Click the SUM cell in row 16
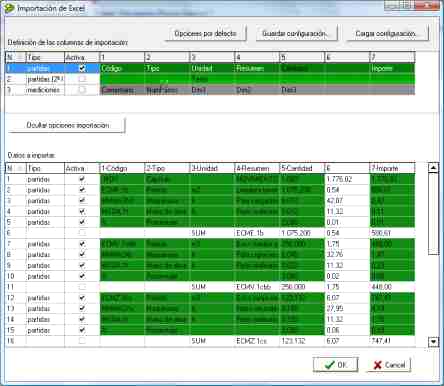 coord(212,341)
